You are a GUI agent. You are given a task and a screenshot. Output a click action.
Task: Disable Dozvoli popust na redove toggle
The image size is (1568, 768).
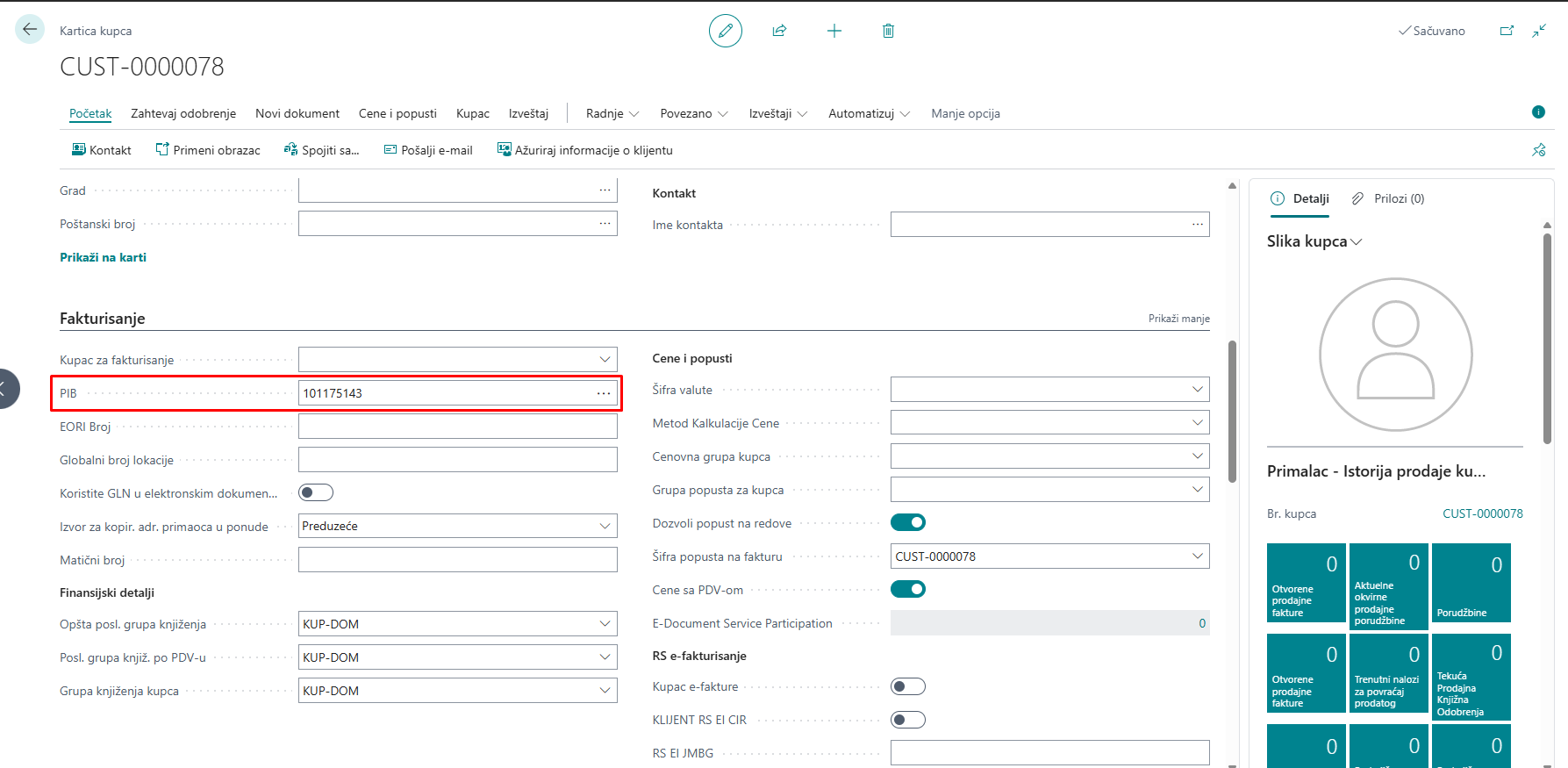tap(907, 523)
